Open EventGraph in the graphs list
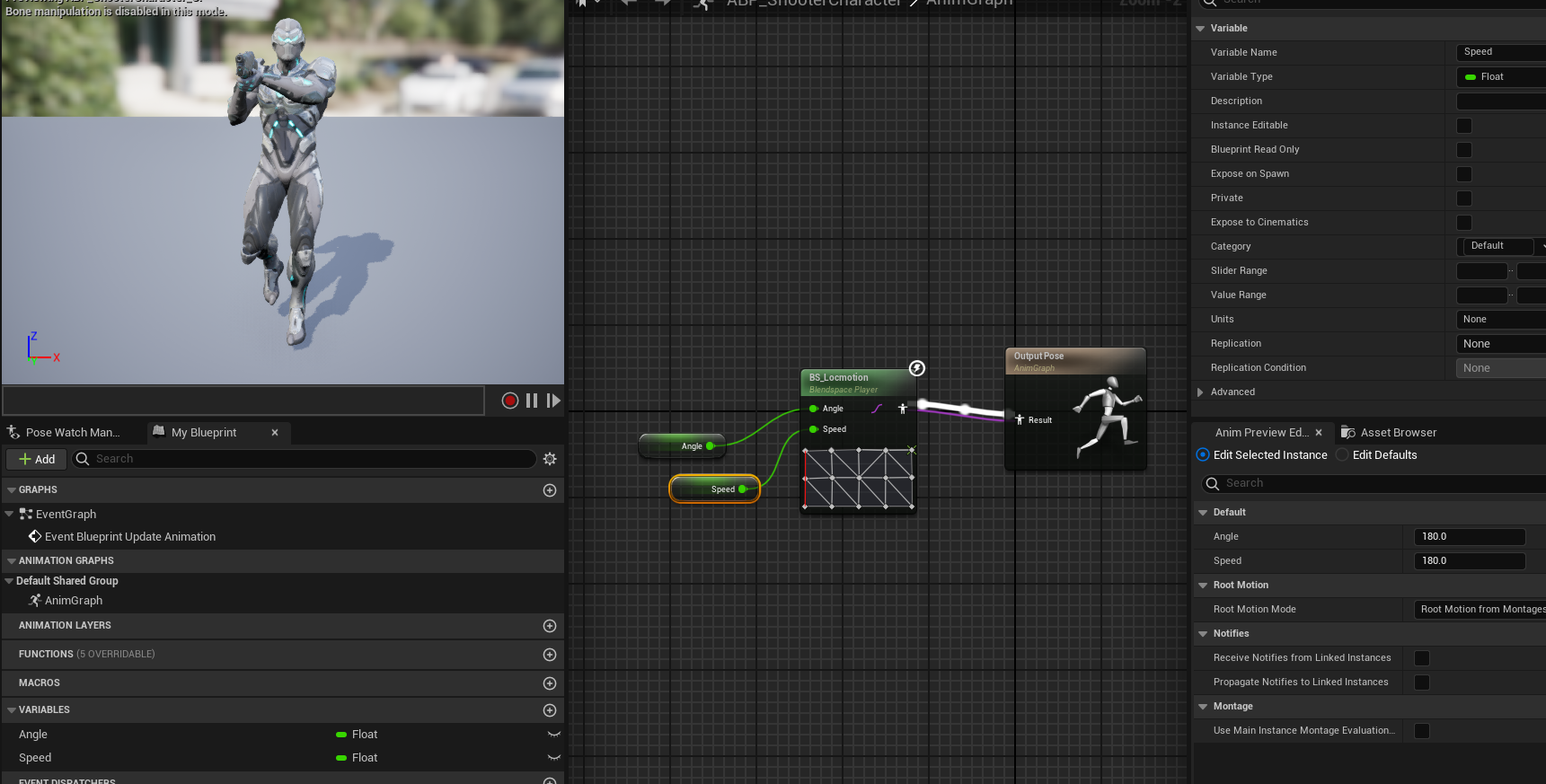This screenshot has width=1546, height=784. point(66,515)
